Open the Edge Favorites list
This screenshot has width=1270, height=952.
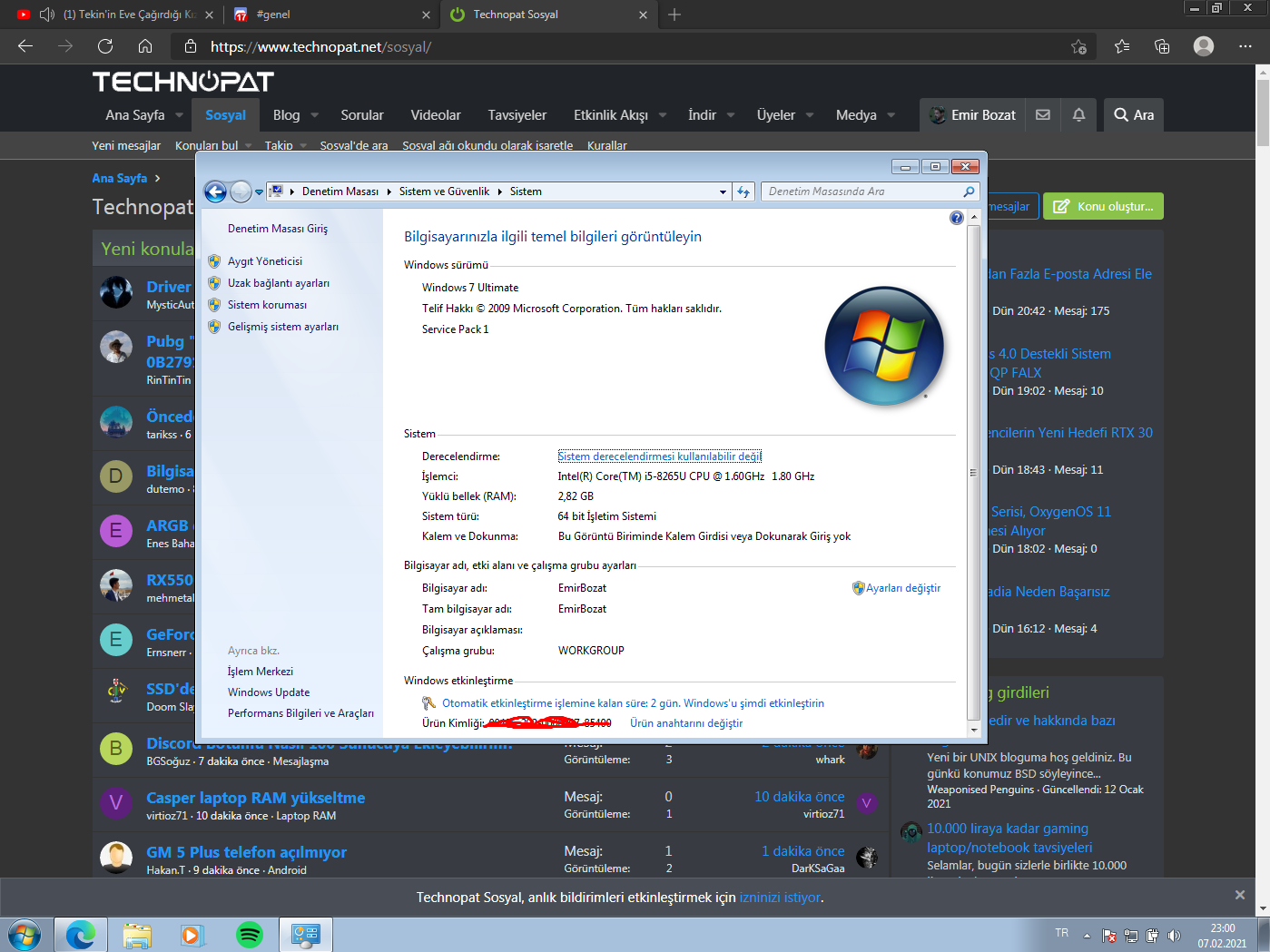[x=1122, y=46]
